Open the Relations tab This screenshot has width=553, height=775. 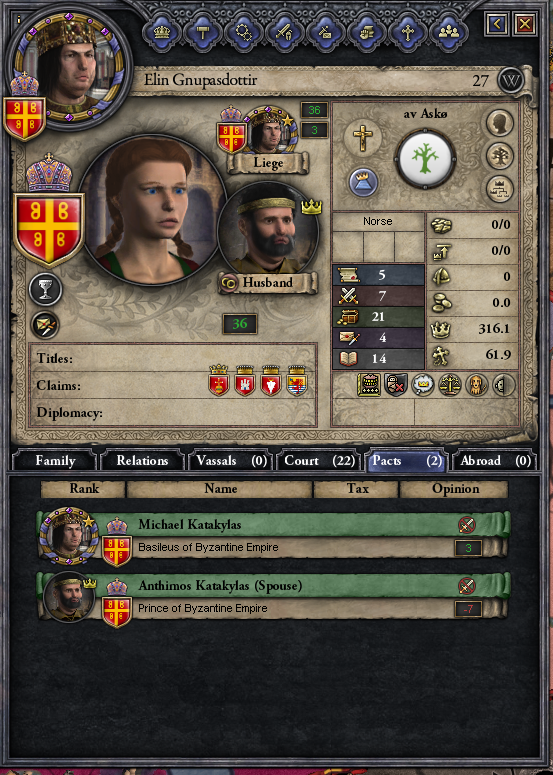point(142,461)
